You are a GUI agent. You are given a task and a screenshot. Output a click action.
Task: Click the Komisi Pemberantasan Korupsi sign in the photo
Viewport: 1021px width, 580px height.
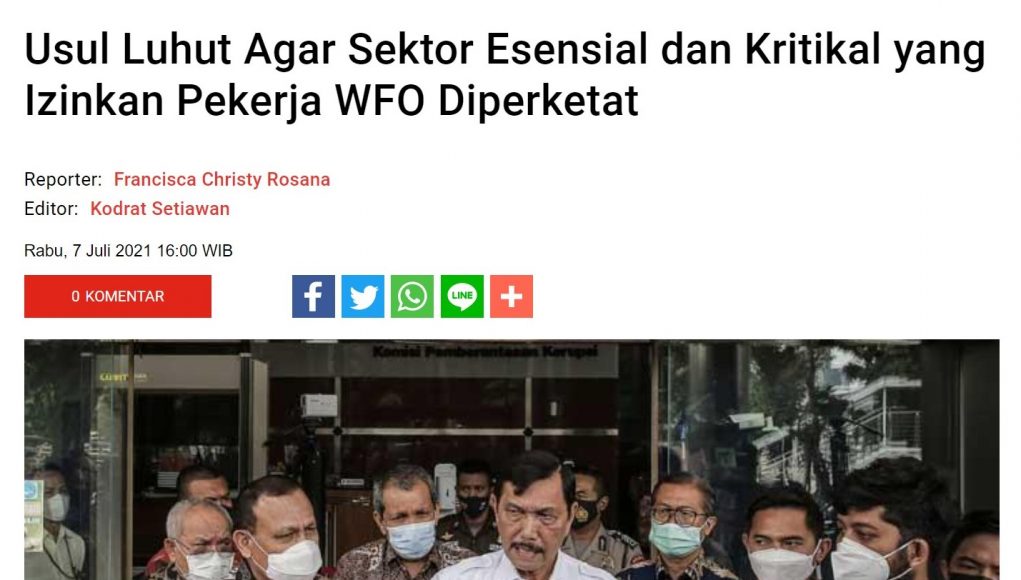coord(484,352)
